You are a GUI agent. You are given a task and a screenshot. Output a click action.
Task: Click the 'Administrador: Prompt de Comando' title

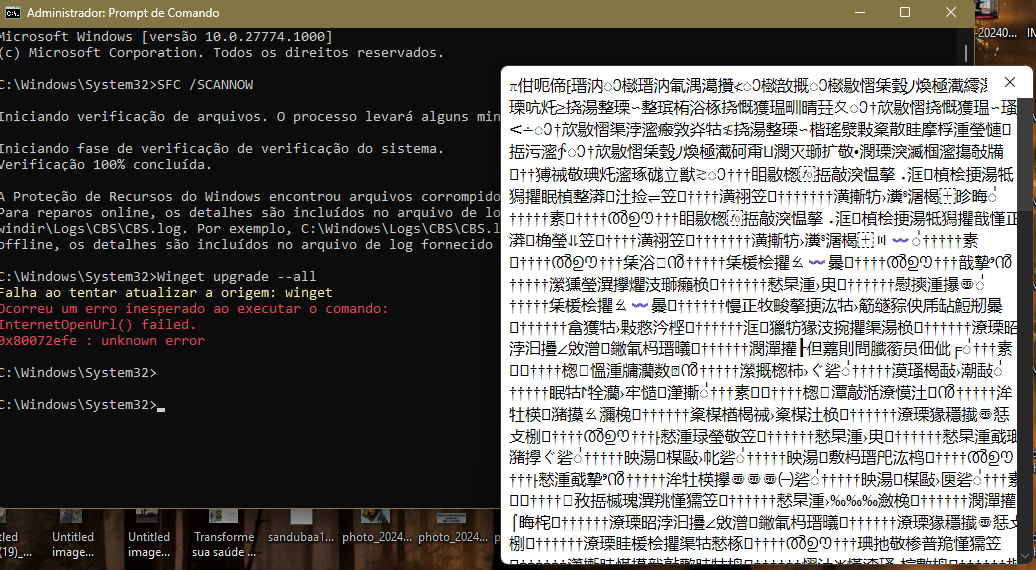pyautogui.click(x=123, y=13)
